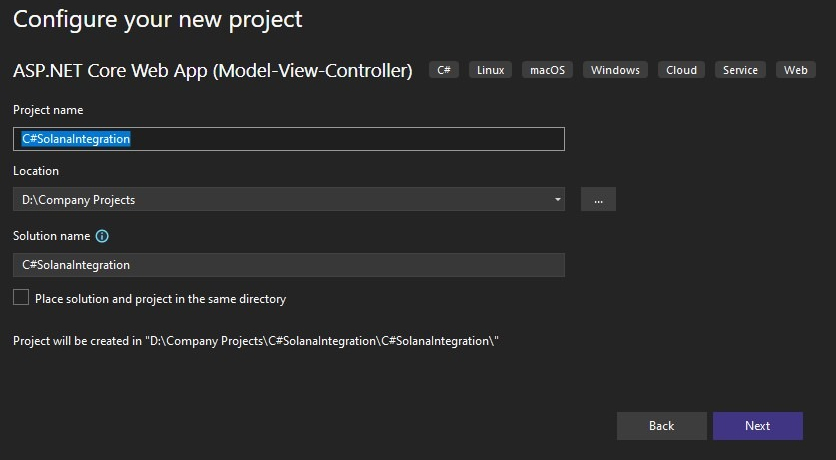This screenshot has width=836, height=460.
Task: Click the Service tag
Action: coord(740,70)
